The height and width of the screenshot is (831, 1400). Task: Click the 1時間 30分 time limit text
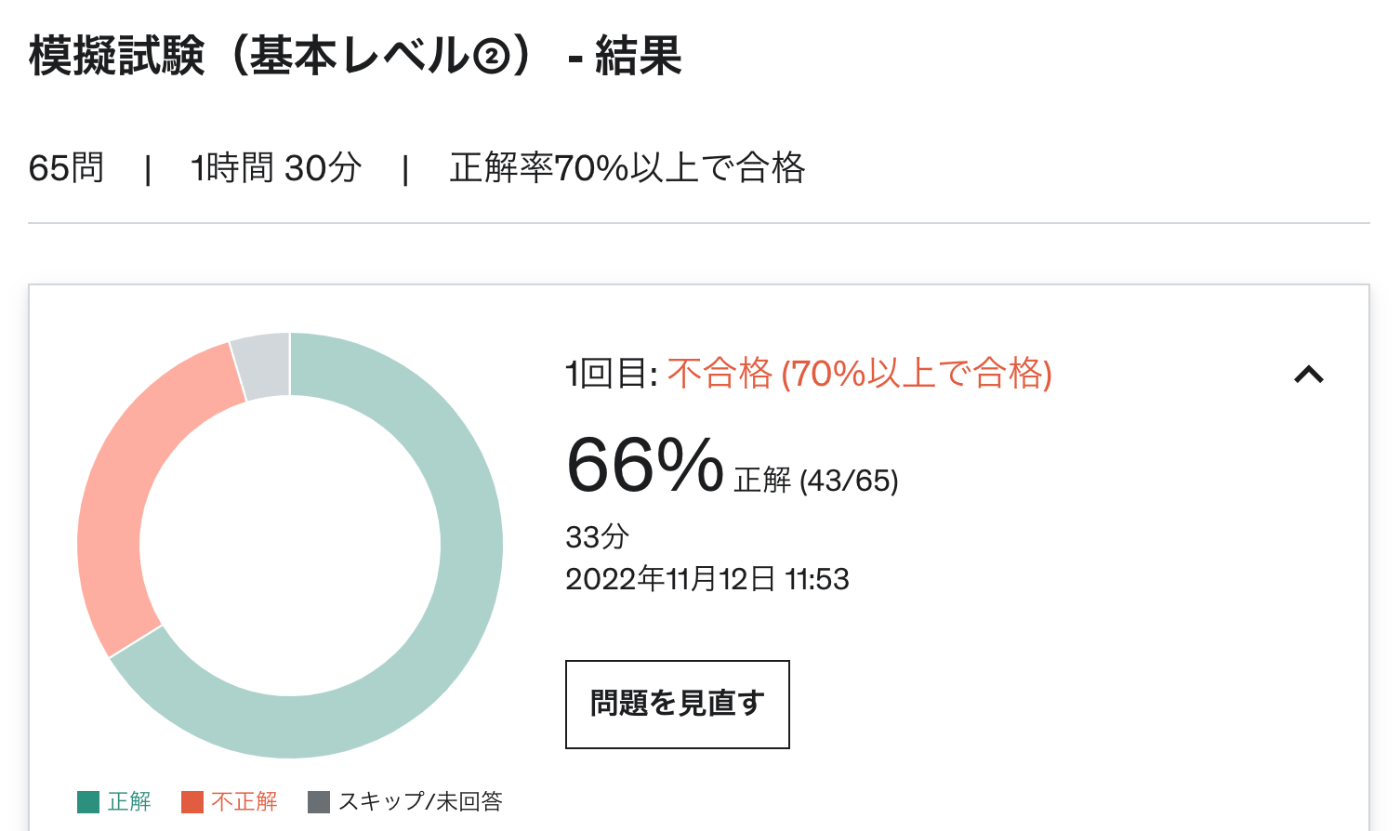[x=275, y=168]
